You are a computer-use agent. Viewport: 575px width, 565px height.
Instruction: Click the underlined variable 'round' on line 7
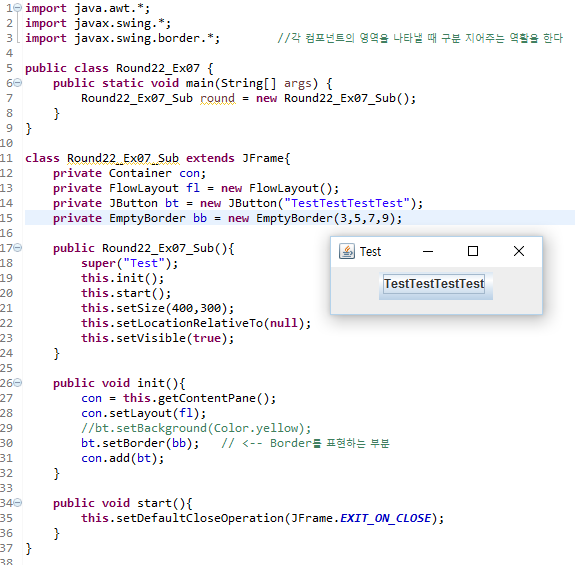tap(217, 98)
